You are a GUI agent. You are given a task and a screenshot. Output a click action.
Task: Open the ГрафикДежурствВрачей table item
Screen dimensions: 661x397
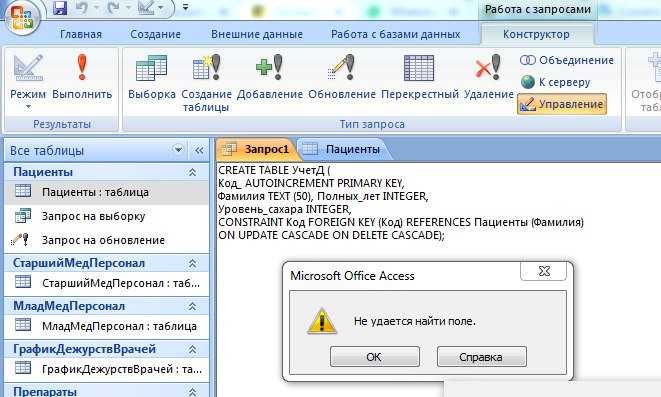(x=107, y=369)
